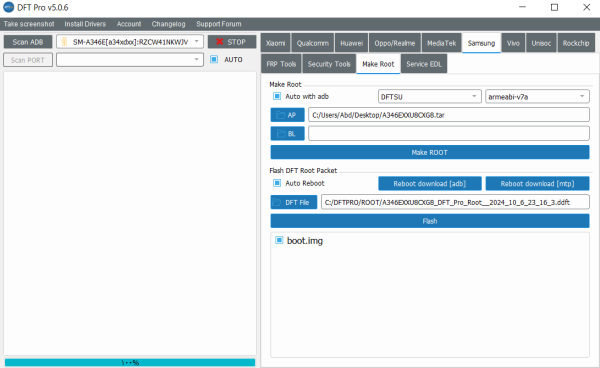The width and height of the screenshot is (600, 368).
Task: Click the Android device icon in ADB list
Action: (64, 42)
